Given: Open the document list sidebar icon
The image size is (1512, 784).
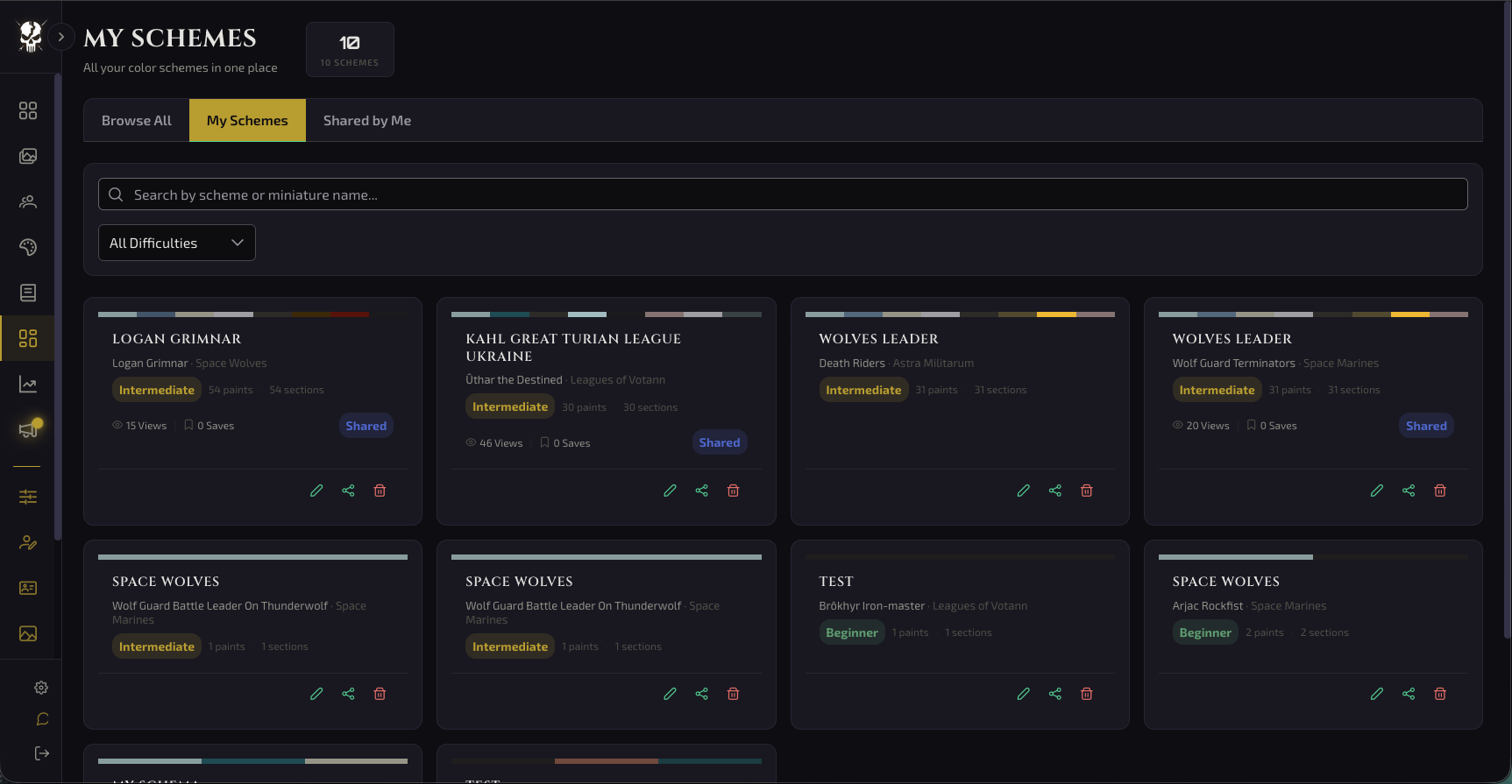Looking at the screenshot, I should [28, 293].
